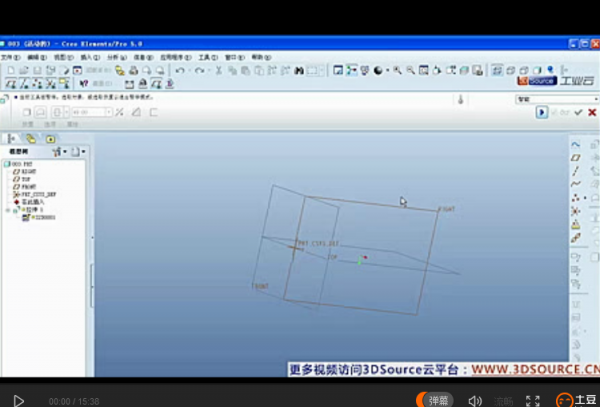
Task: Open dropdown arrow beside shaded sphere icon
Action: pyautogui.click(x=388, y=70)
